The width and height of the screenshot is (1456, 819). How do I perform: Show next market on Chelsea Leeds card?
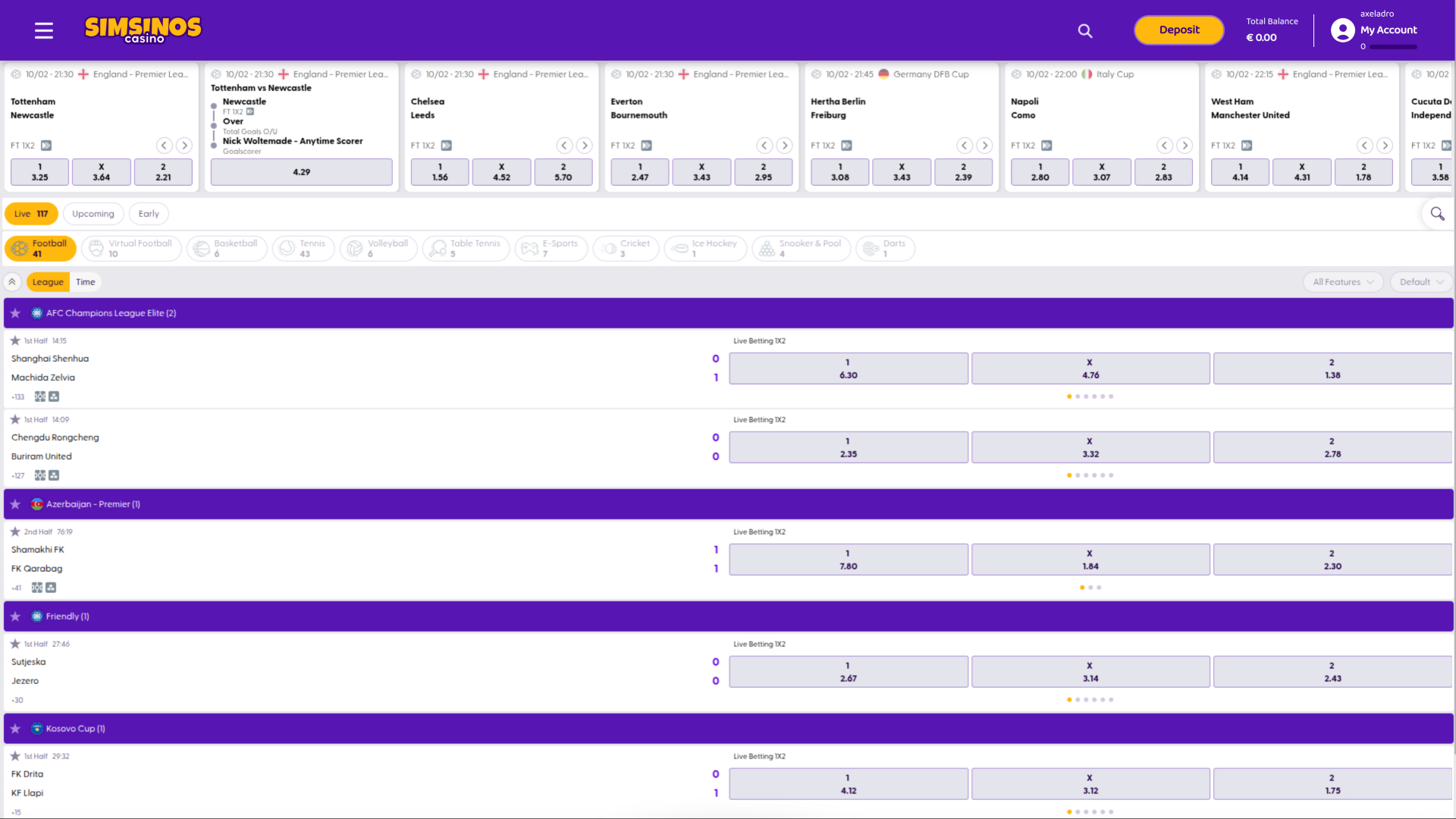coord(584,146)
